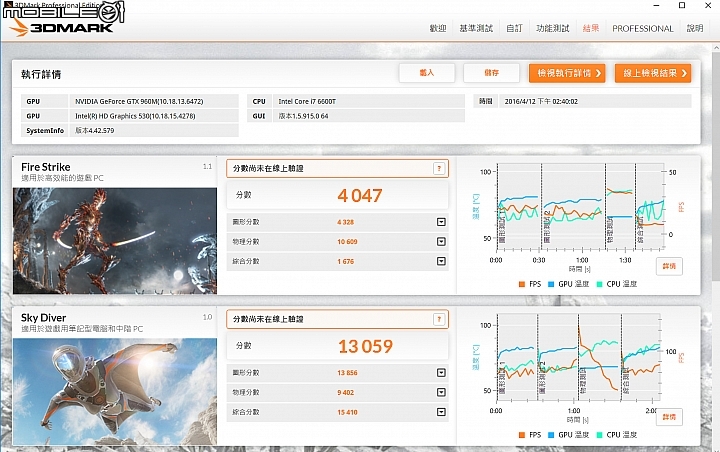
Task: Click the Sky Diver preview image
Action: pos(115,391)
